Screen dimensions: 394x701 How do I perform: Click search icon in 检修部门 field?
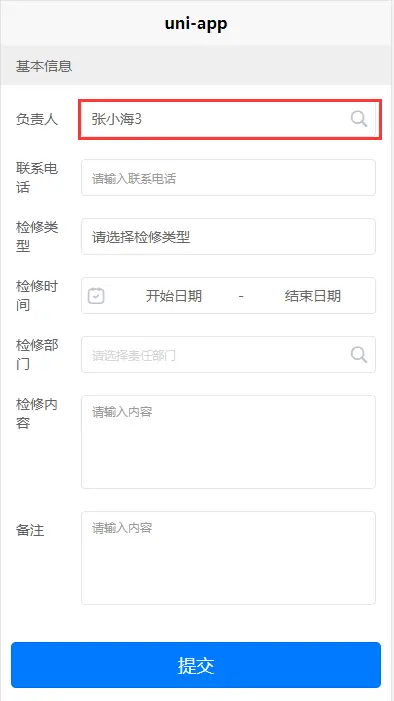359,355
